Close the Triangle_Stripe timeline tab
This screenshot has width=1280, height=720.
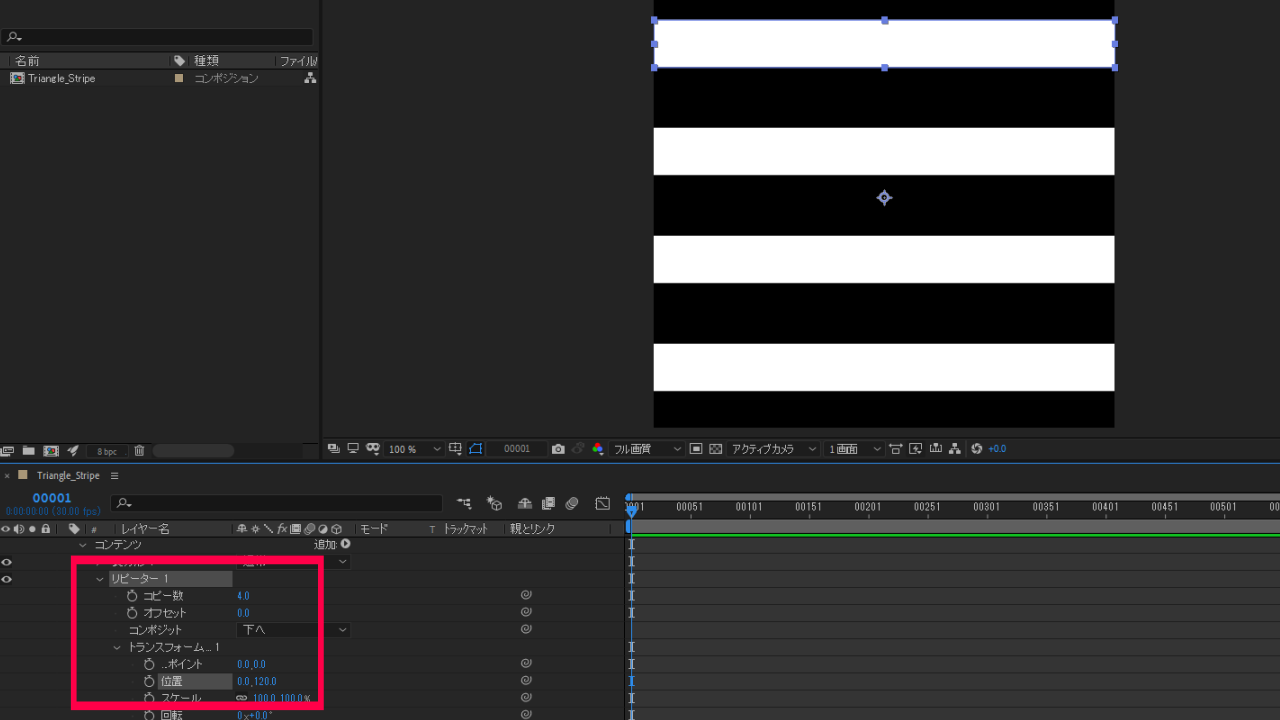click(x=7, y=476)
